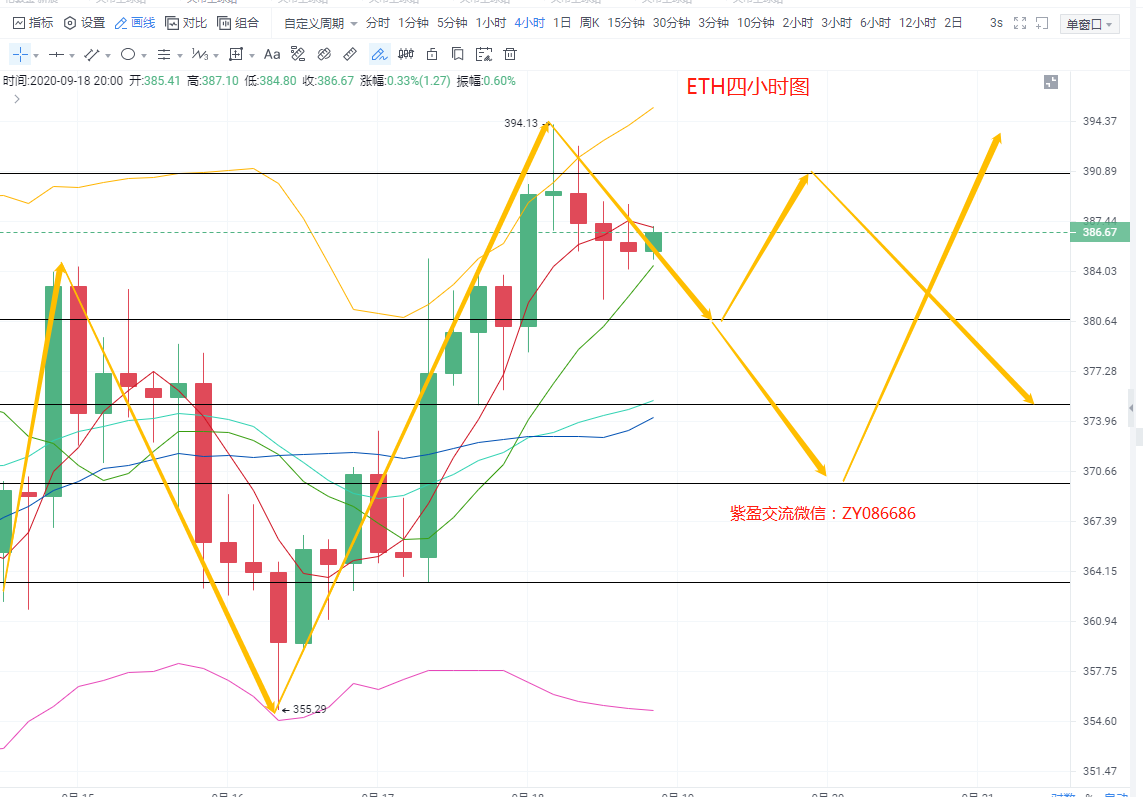This screenshot has width=1143, height=797.
Task: Open the 设置 settings
Action: 84,23
